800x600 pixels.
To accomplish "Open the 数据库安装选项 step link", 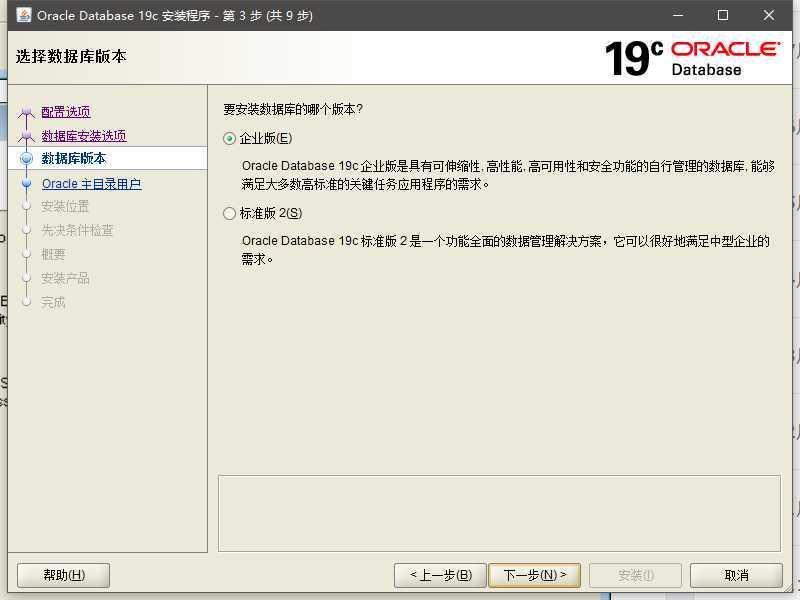I will pos(84,136).
